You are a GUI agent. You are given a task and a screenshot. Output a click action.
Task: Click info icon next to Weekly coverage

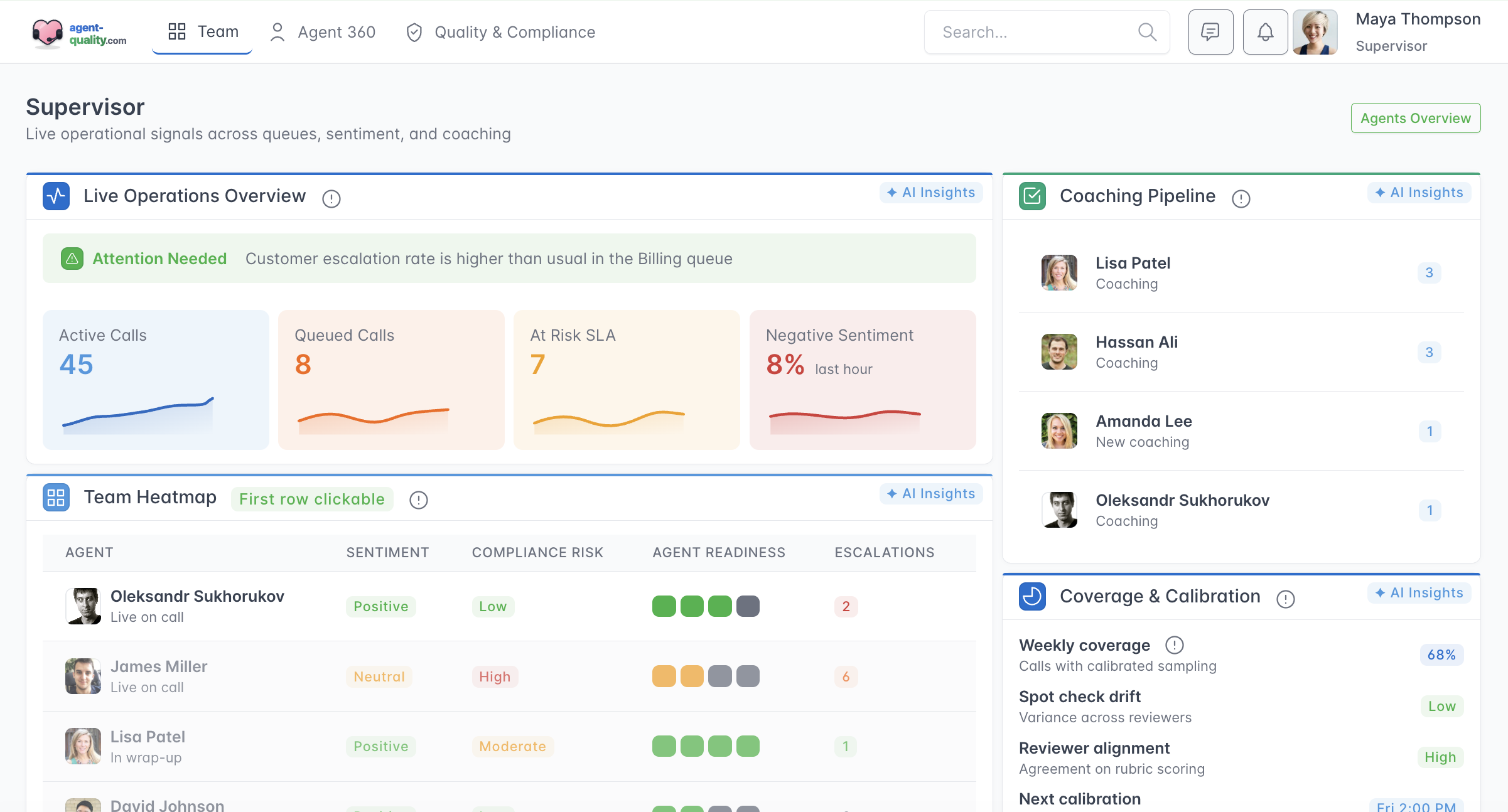tap(1174, 645)
